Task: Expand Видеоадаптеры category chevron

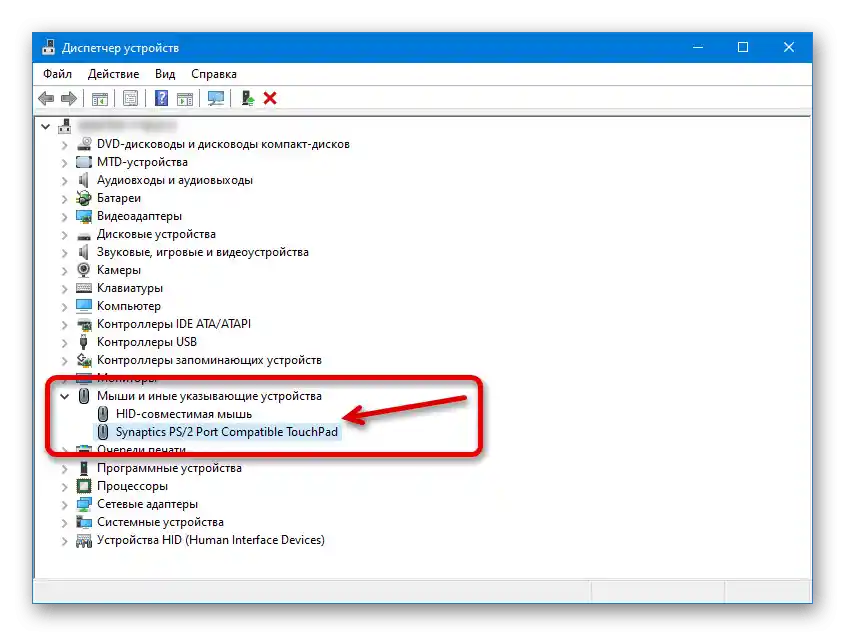Action: [65, 217]
